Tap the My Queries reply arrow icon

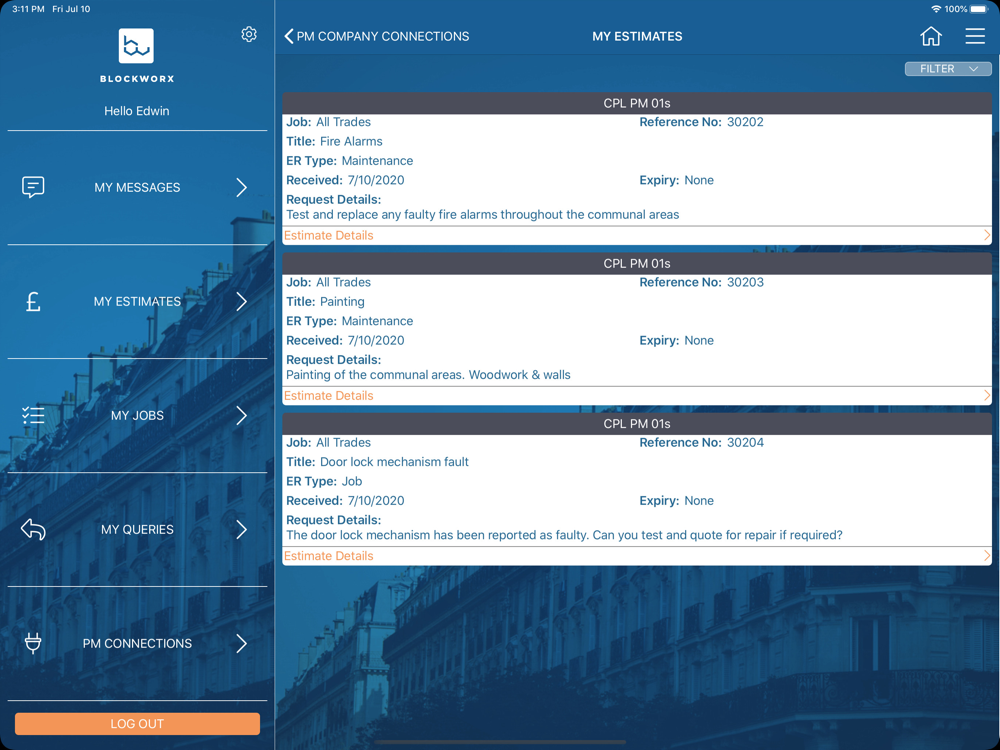pyautogui.click(x=33, y=529)
